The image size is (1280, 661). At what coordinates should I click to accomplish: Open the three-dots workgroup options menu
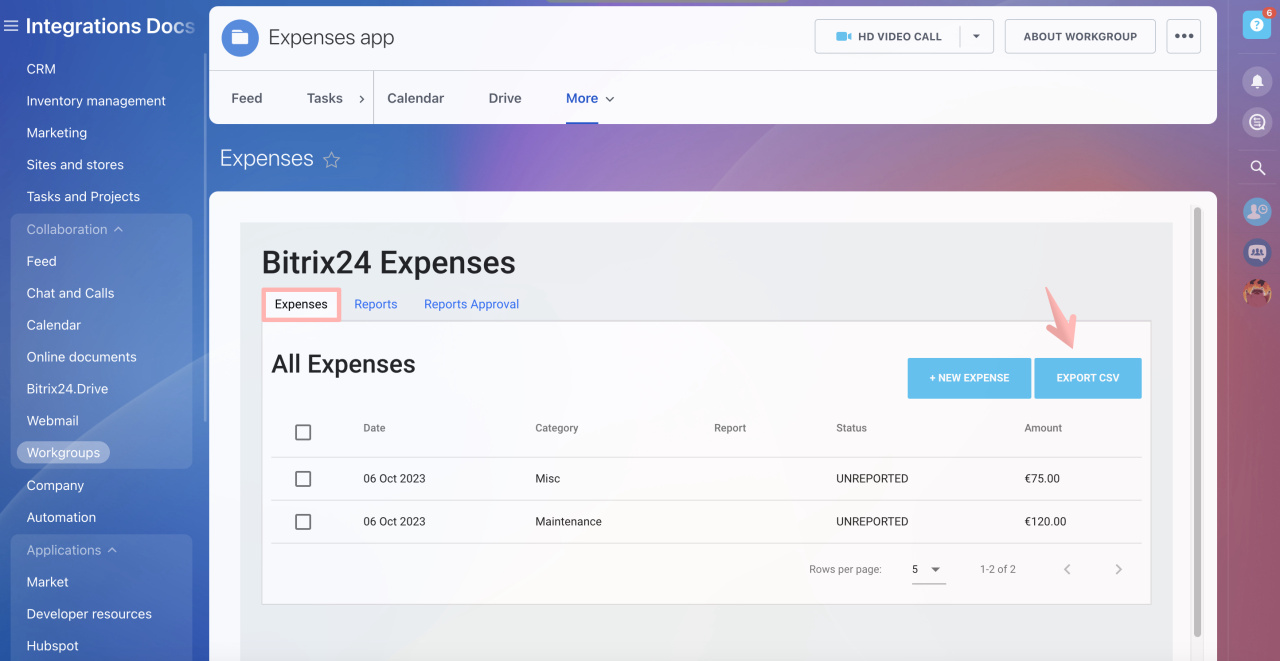pos(1184,36)
